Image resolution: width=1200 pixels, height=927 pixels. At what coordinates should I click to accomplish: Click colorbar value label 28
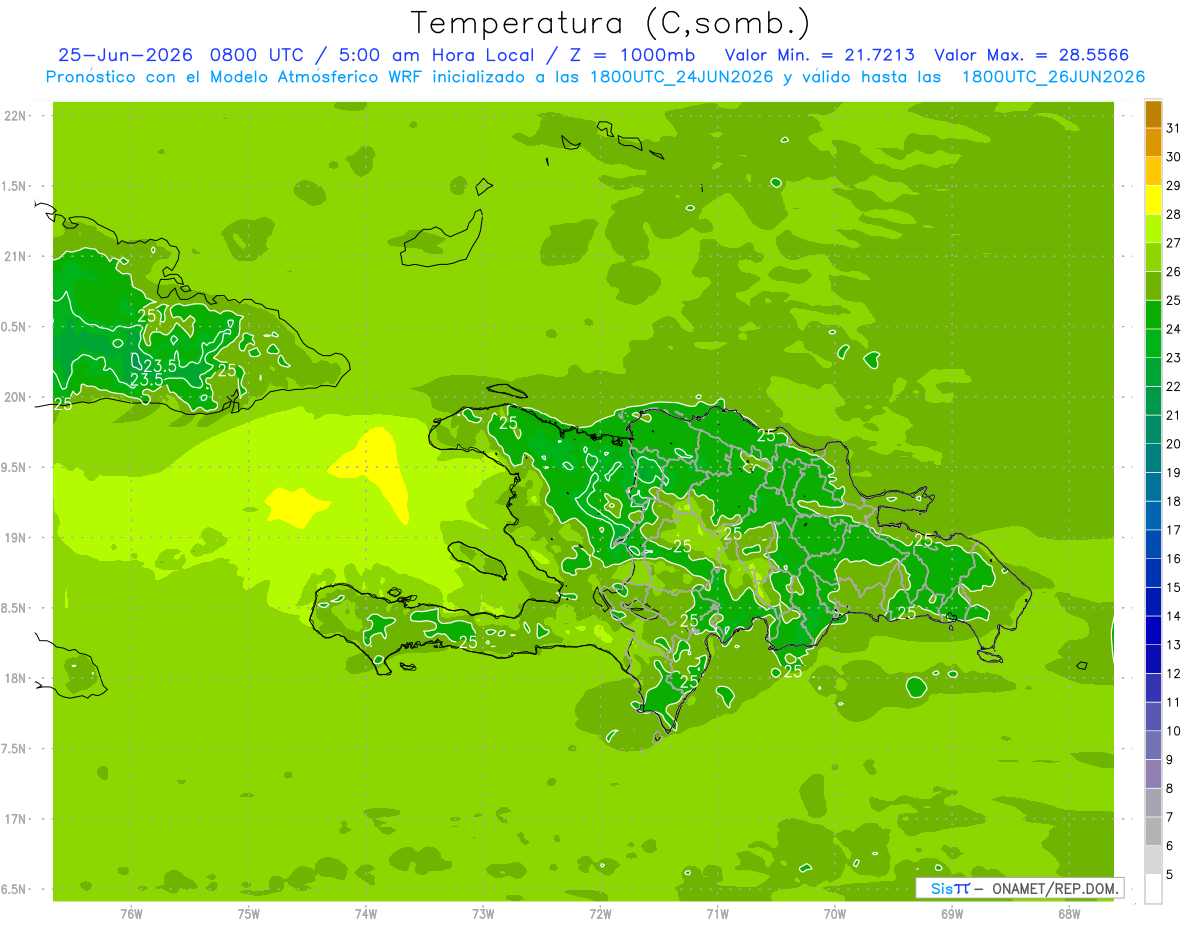pyautogui.click(x=1173, y=214)
